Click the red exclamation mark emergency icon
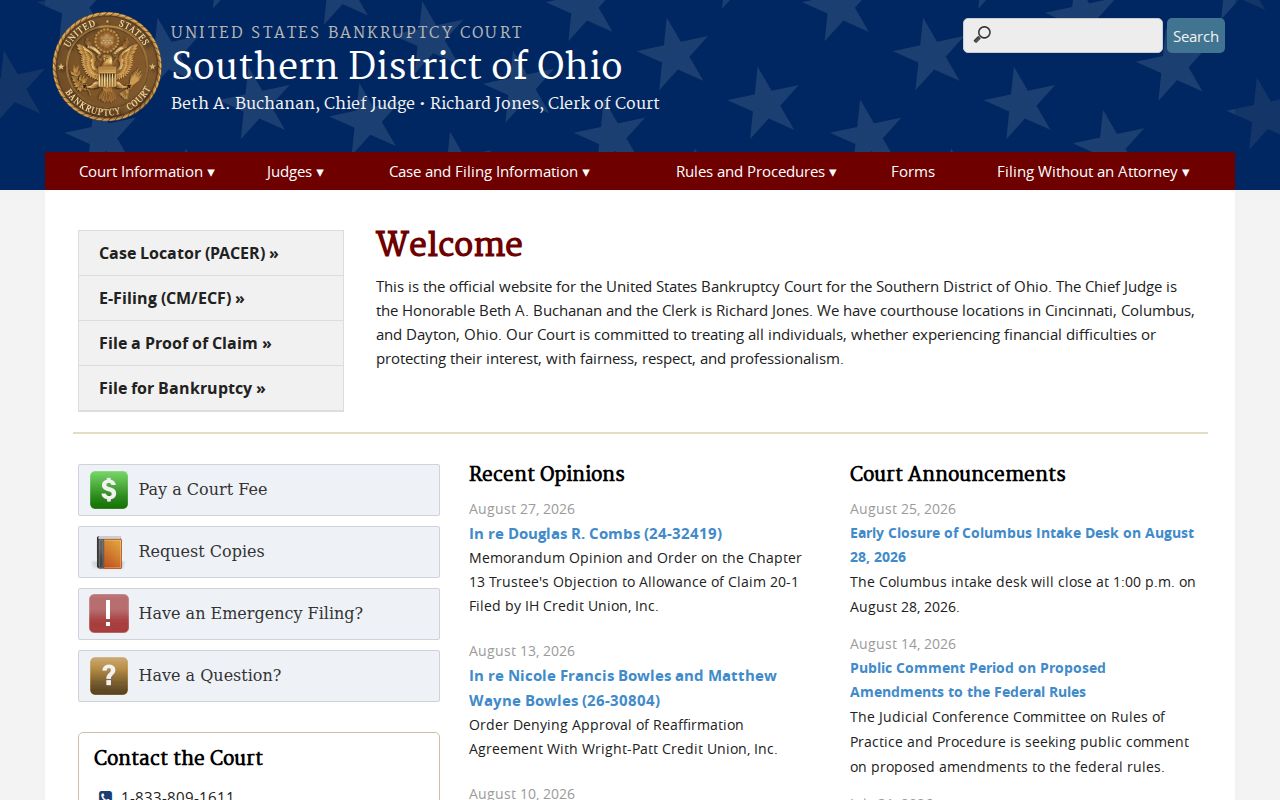 point(109,614)
